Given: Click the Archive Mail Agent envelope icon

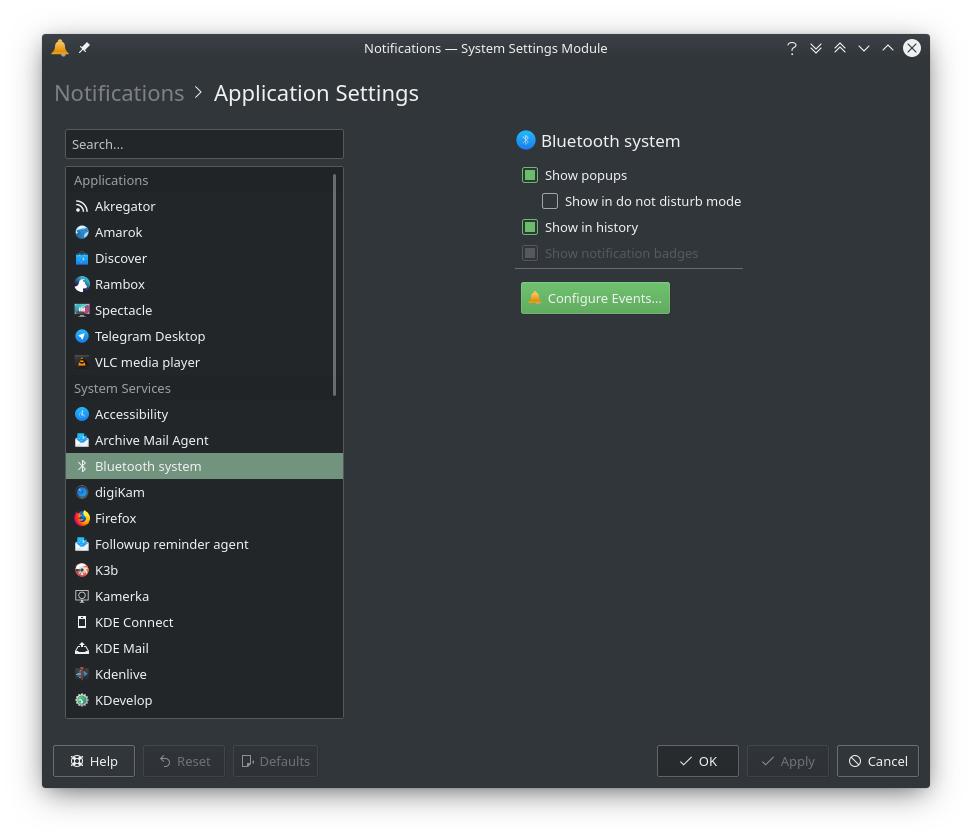Looking at the screenshot, I should pyautogui.click(x=82, y=441).
